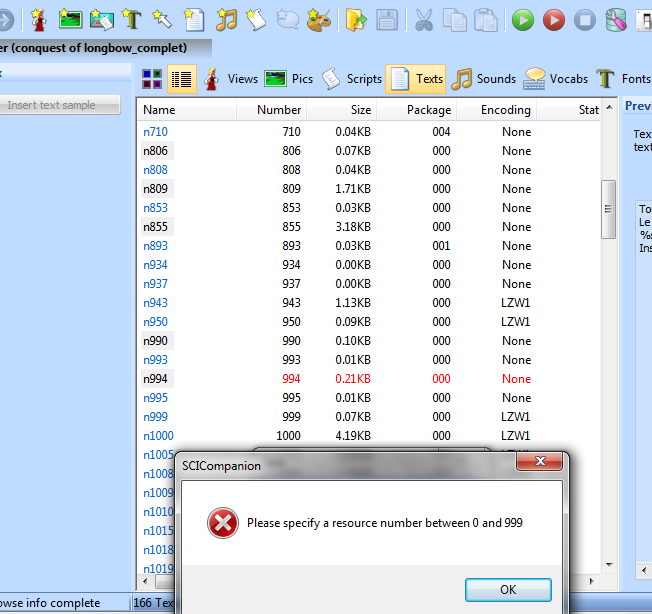The width and height of the screenshot is (652, 614).
Task: Open the Sounds resource tab
Action: (484, 79)
